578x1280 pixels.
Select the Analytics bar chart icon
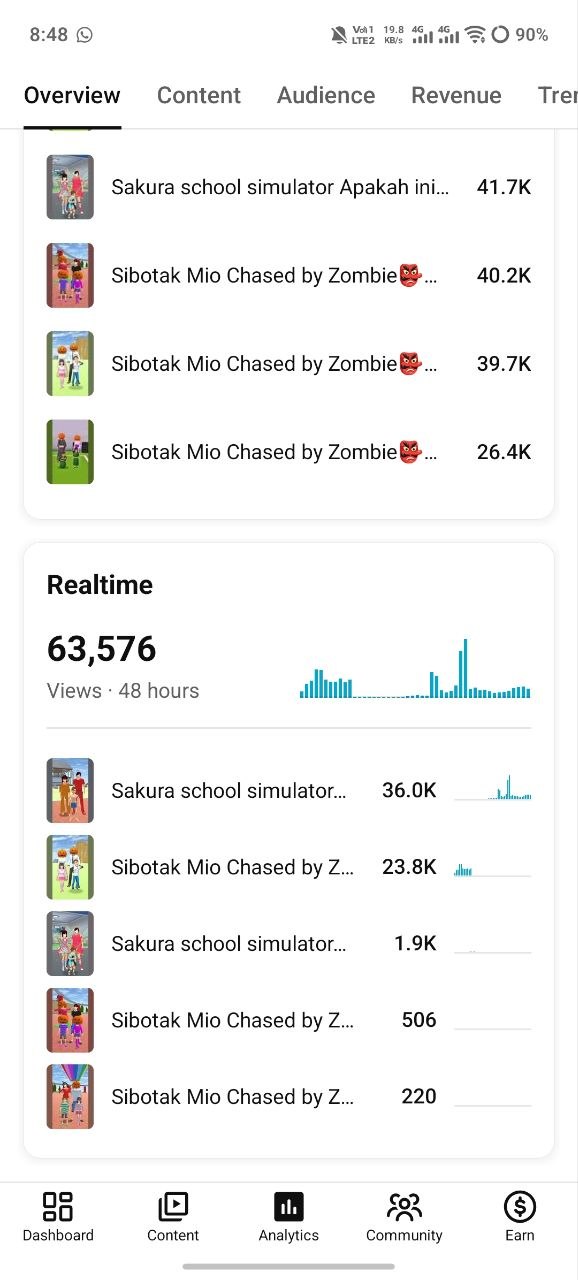click(x=289, y=1206)
